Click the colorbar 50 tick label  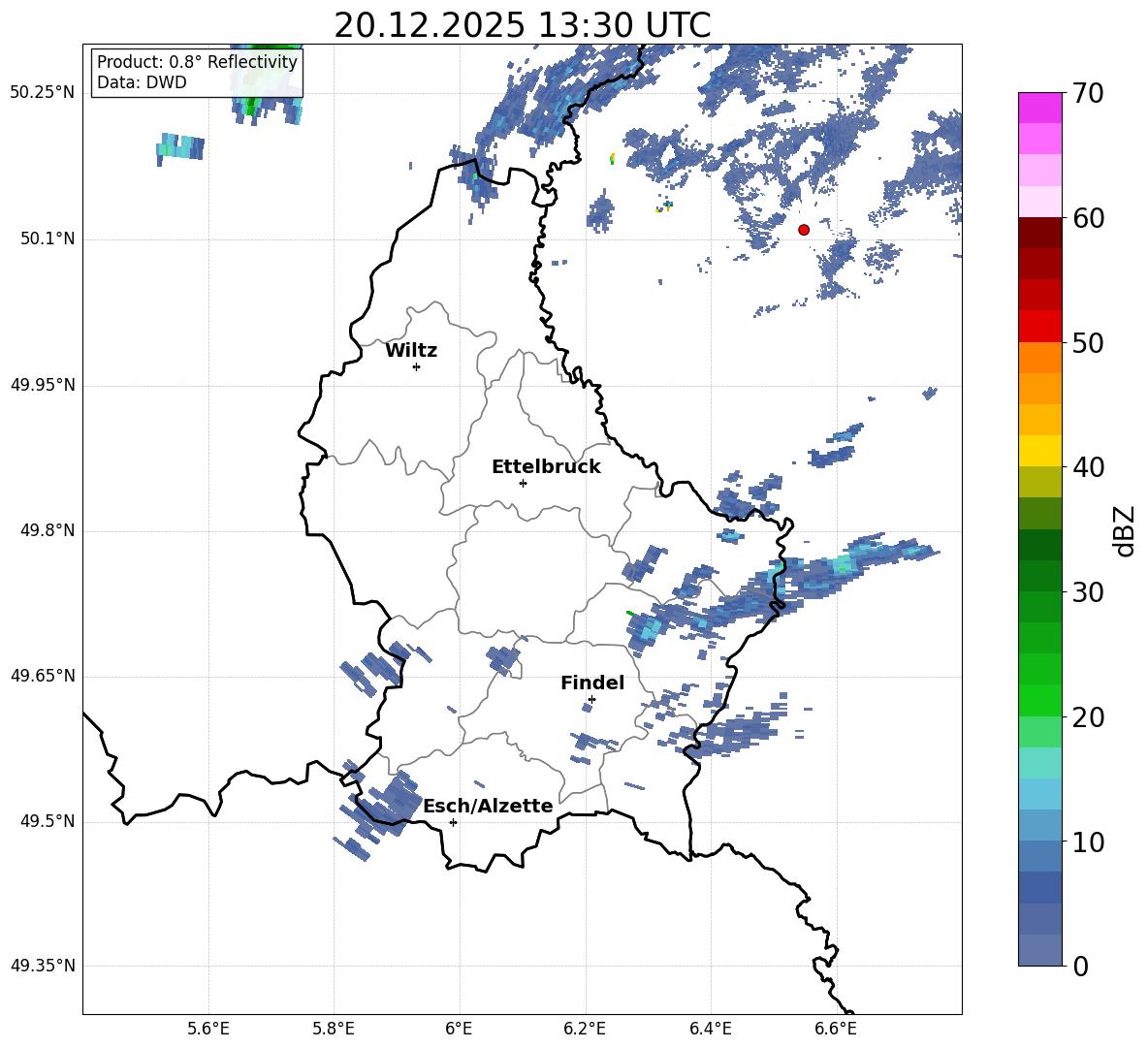pos(1088,342)
